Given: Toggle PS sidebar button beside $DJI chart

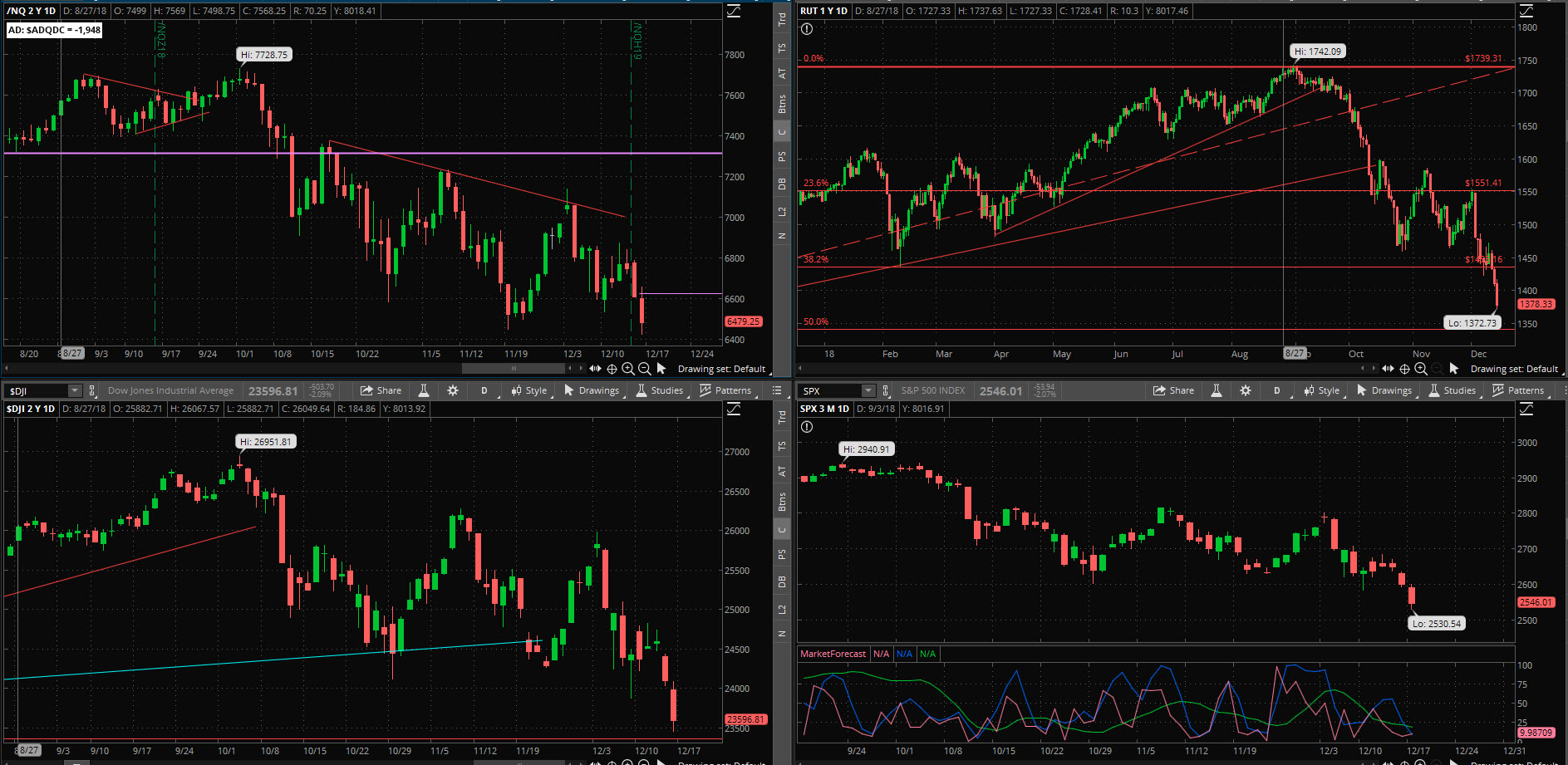Looking at the screenshot, I should click(x=782, y=554).
